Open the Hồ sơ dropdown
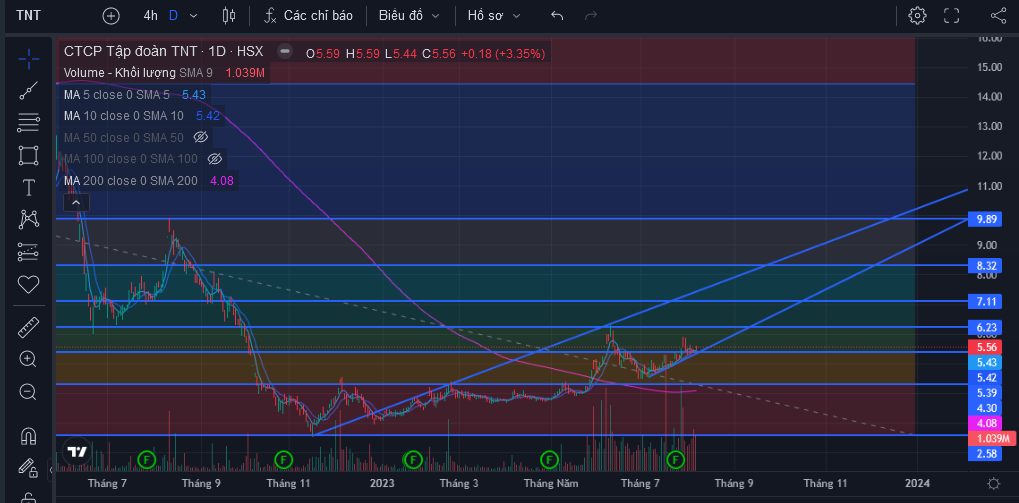 [x=494, y=16]
